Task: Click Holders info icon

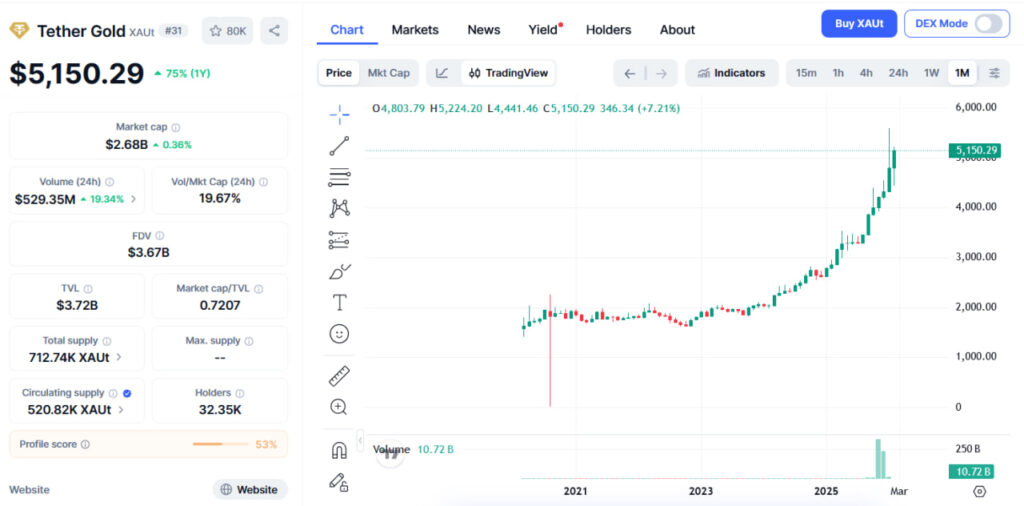Action: point(240,393)
